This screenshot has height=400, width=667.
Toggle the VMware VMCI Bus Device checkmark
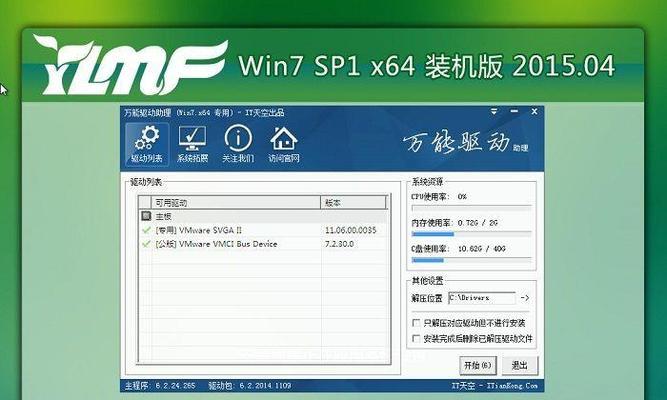(146, 244)
